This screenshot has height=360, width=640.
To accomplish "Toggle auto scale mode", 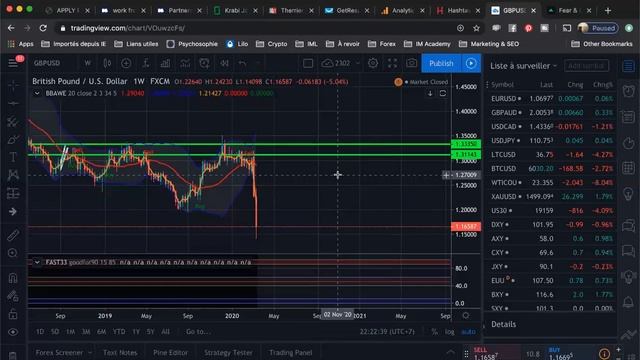I will pos(468,331).
